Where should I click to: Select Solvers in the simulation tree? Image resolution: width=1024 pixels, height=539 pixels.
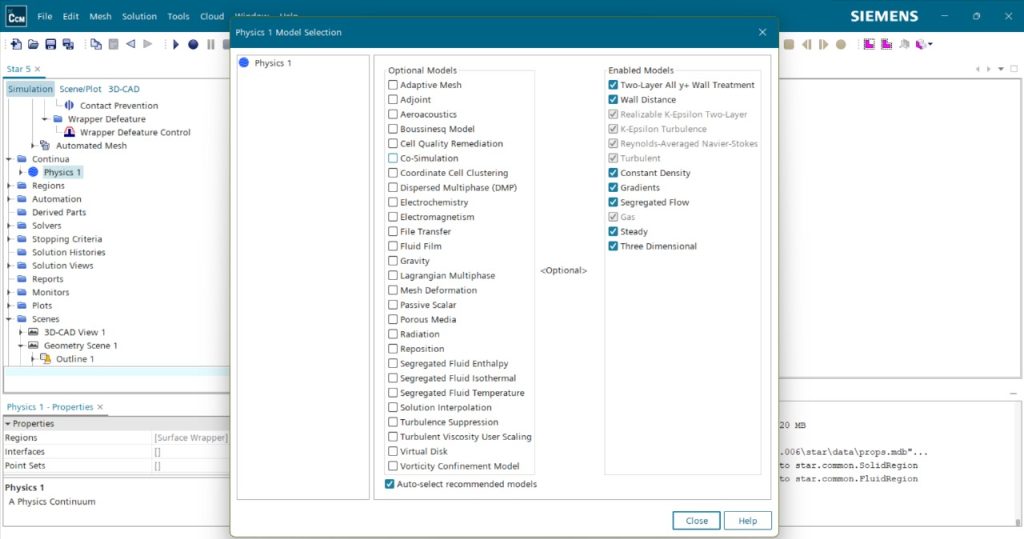47,226
